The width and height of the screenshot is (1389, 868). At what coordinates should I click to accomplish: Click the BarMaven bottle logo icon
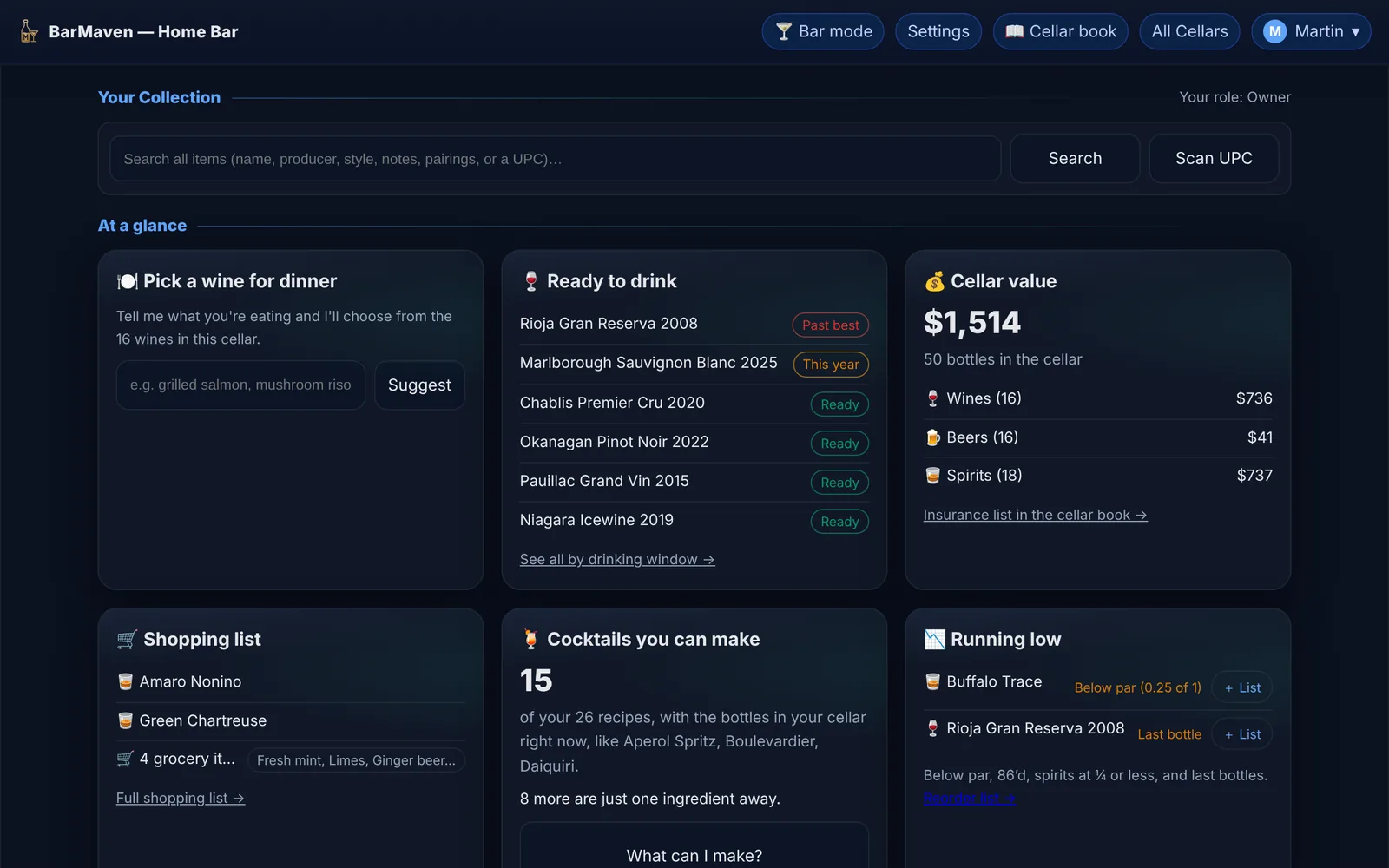pos(29,31)
